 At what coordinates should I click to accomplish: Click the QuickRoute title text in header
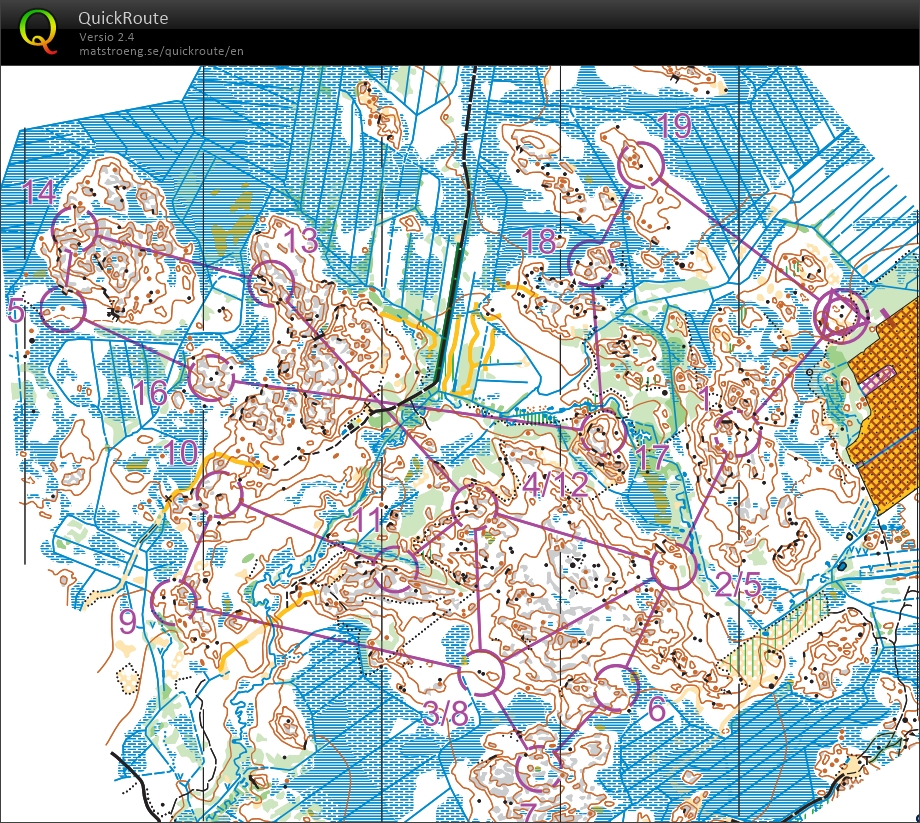[x=123, y=18]
